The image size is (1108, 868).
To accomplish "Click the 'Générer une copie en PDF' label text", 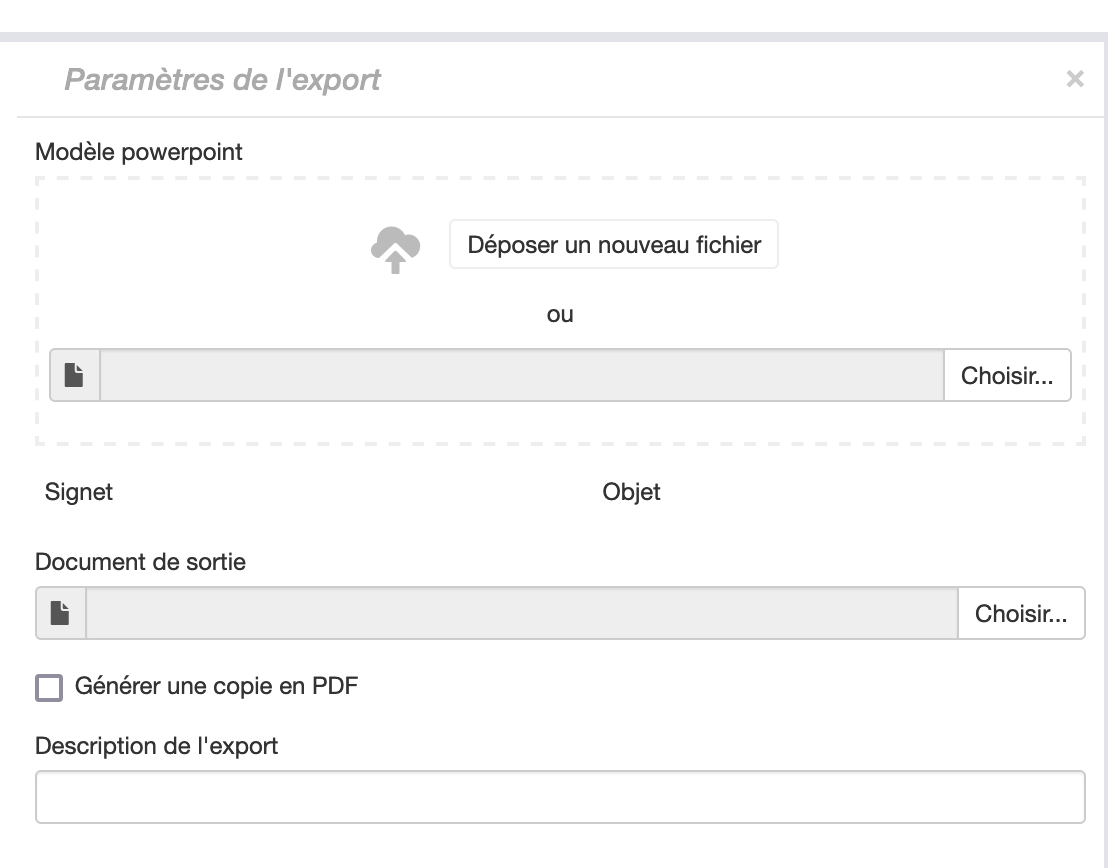I will click(x=216, y=686).
